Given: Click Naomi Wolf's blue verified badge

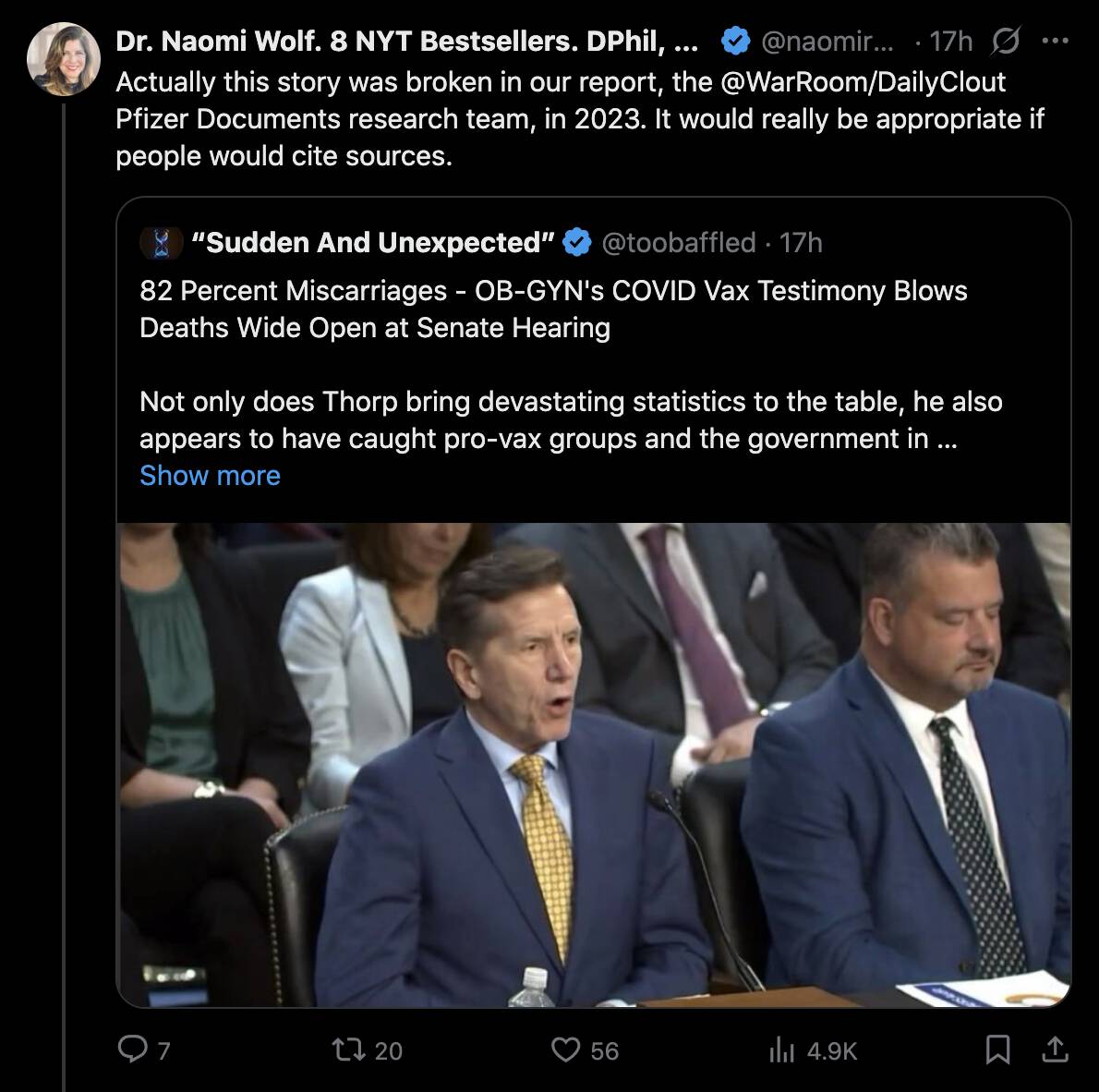Looking at the screenshot, I should coord(735,41).
